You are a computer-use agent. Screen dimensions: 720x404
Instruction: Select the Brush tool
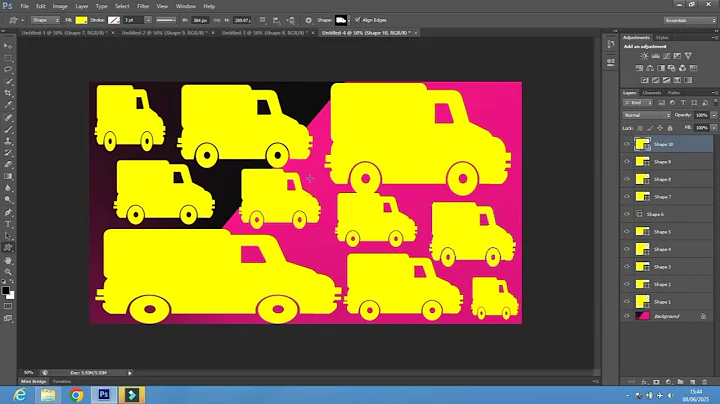[x=8, y=129]
